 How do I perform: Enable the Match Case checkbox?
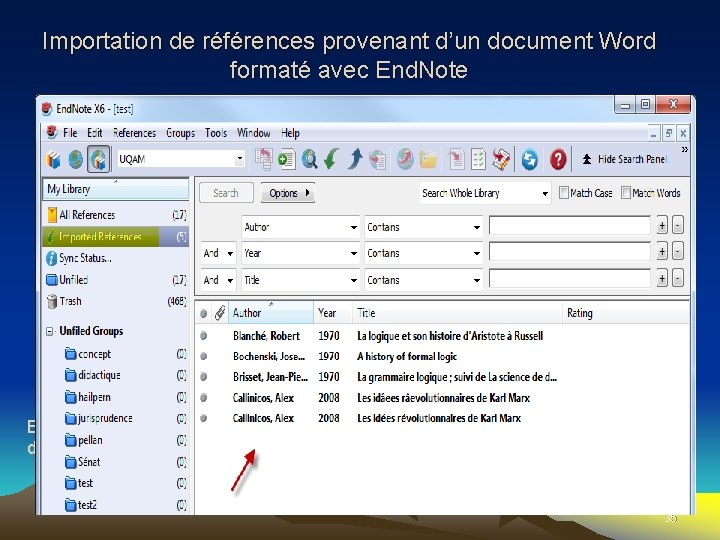(563, 193)
